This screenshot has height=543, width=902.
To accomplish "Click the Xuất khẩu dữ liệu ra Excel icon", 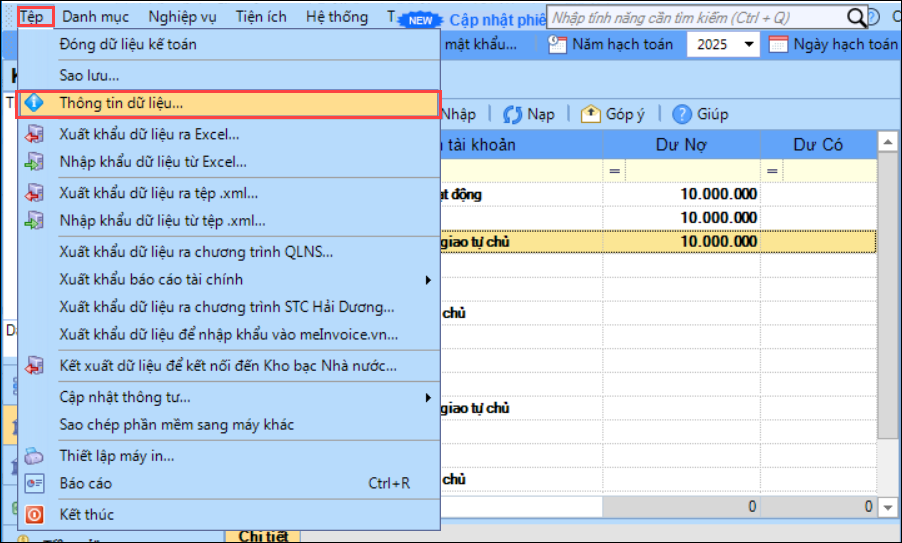I will tap(36, 134).
